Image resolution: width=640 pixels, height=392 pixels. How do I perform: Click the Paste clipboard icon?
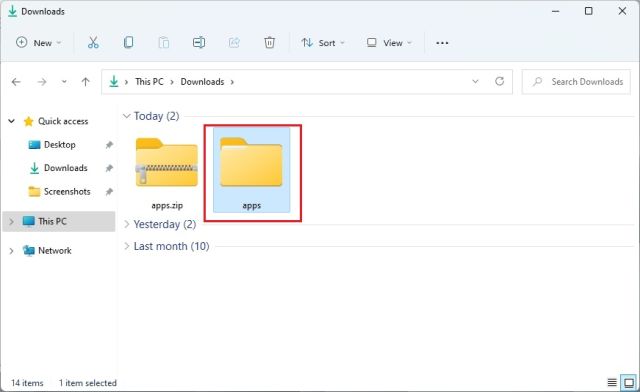pos(164,42)
